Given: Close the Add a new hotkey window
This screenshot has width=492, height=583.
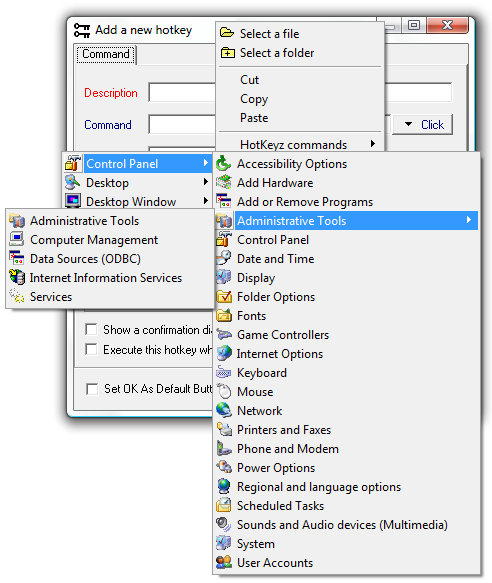Looking at the screenshot, I should coord(447,25).
